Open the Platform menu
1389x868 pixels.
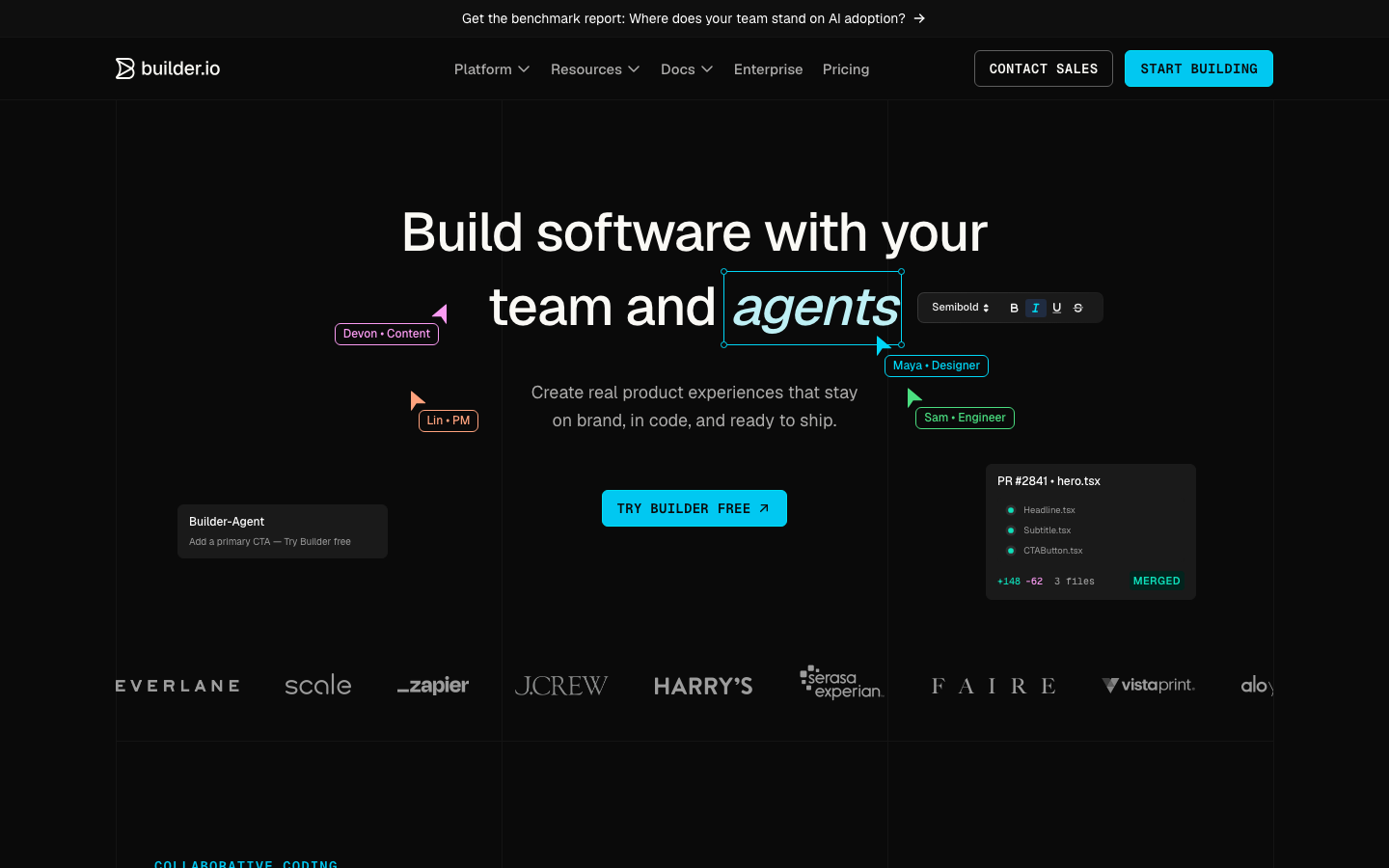[x=492, y=69]
